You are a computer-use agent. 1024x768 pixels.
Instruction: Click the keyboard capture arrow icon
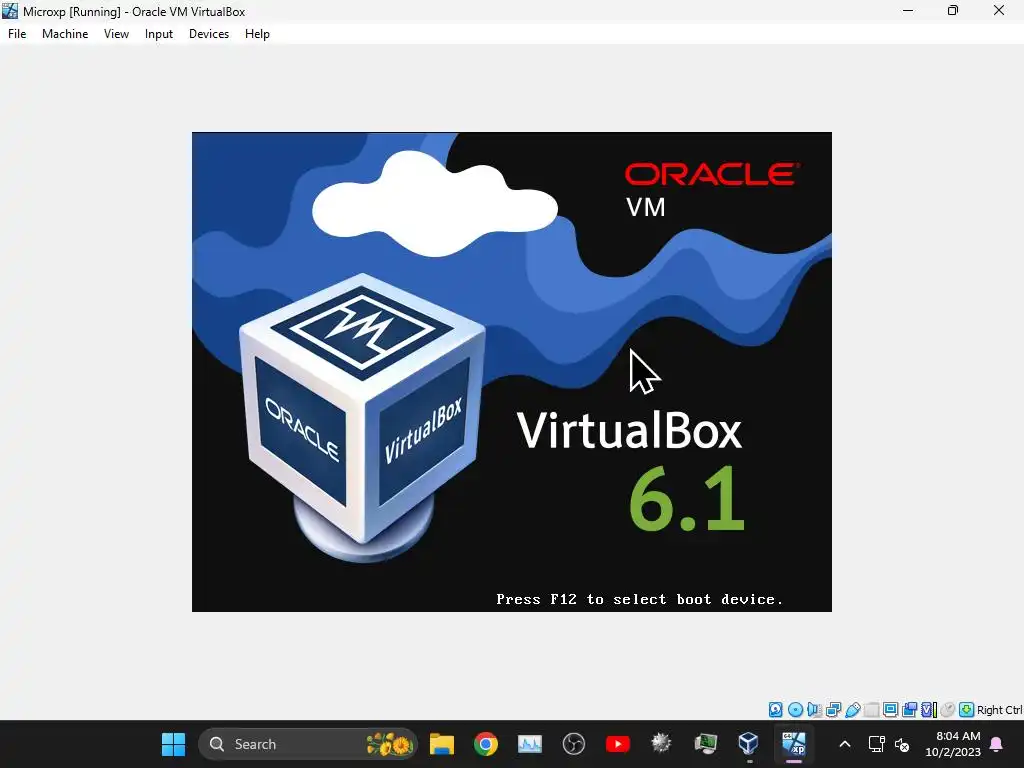click(966, 709)
